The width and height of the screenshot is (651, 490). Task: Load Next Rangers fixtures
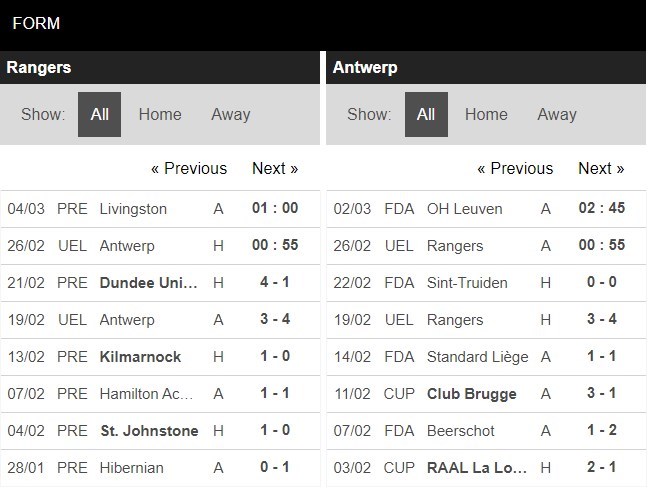(x=275, y=168)
